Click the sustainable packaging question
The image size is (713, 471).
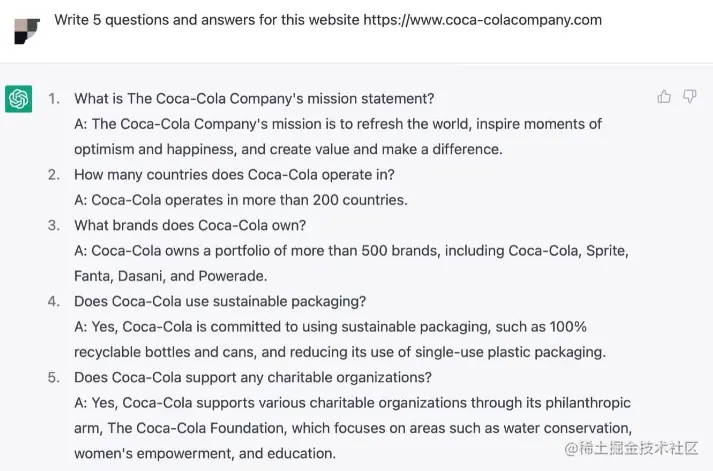coord(220,301)
